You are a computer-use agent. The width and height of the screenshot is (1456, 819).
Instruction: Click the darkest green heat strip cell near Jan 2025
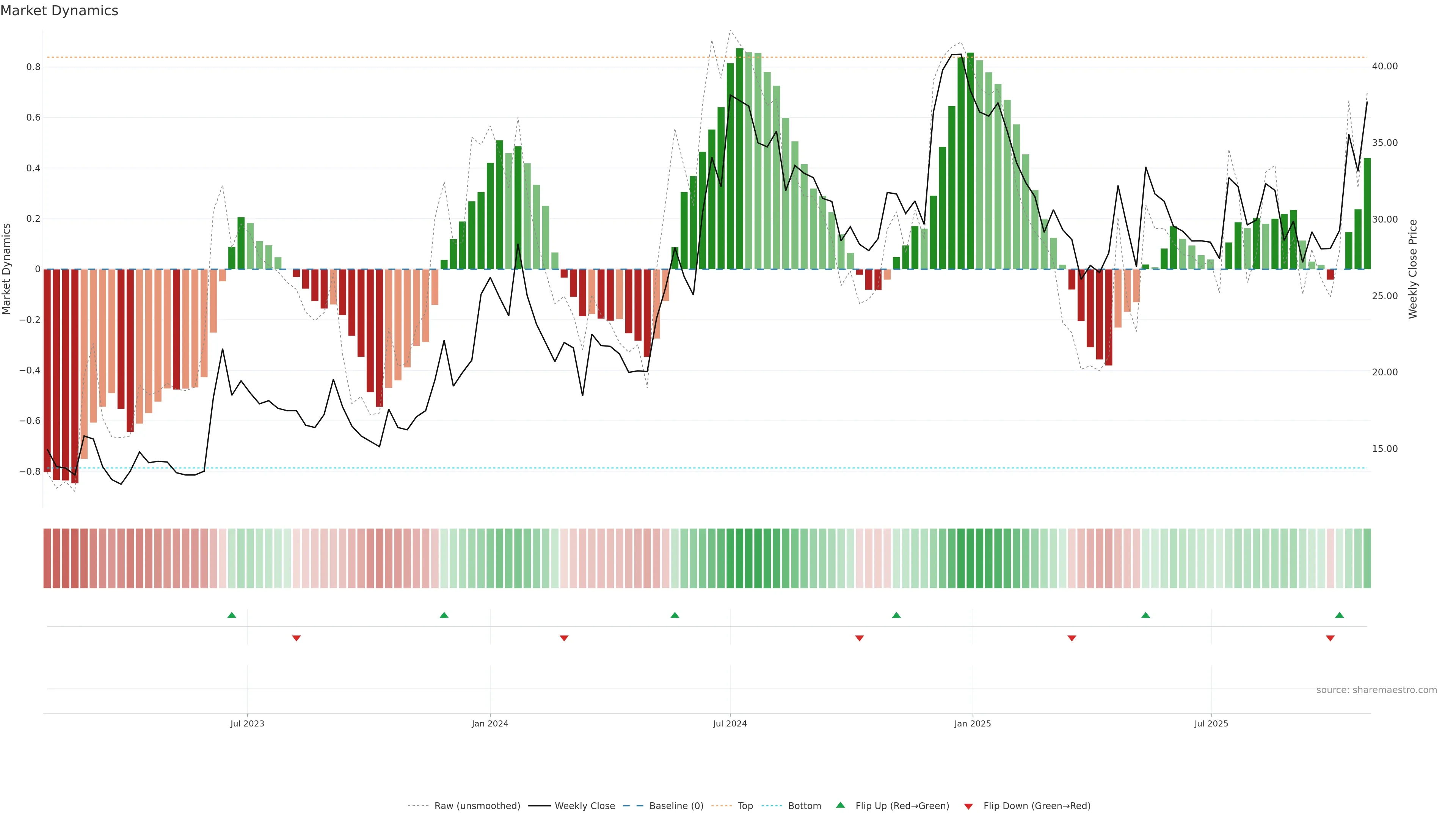tap(971, 559)
